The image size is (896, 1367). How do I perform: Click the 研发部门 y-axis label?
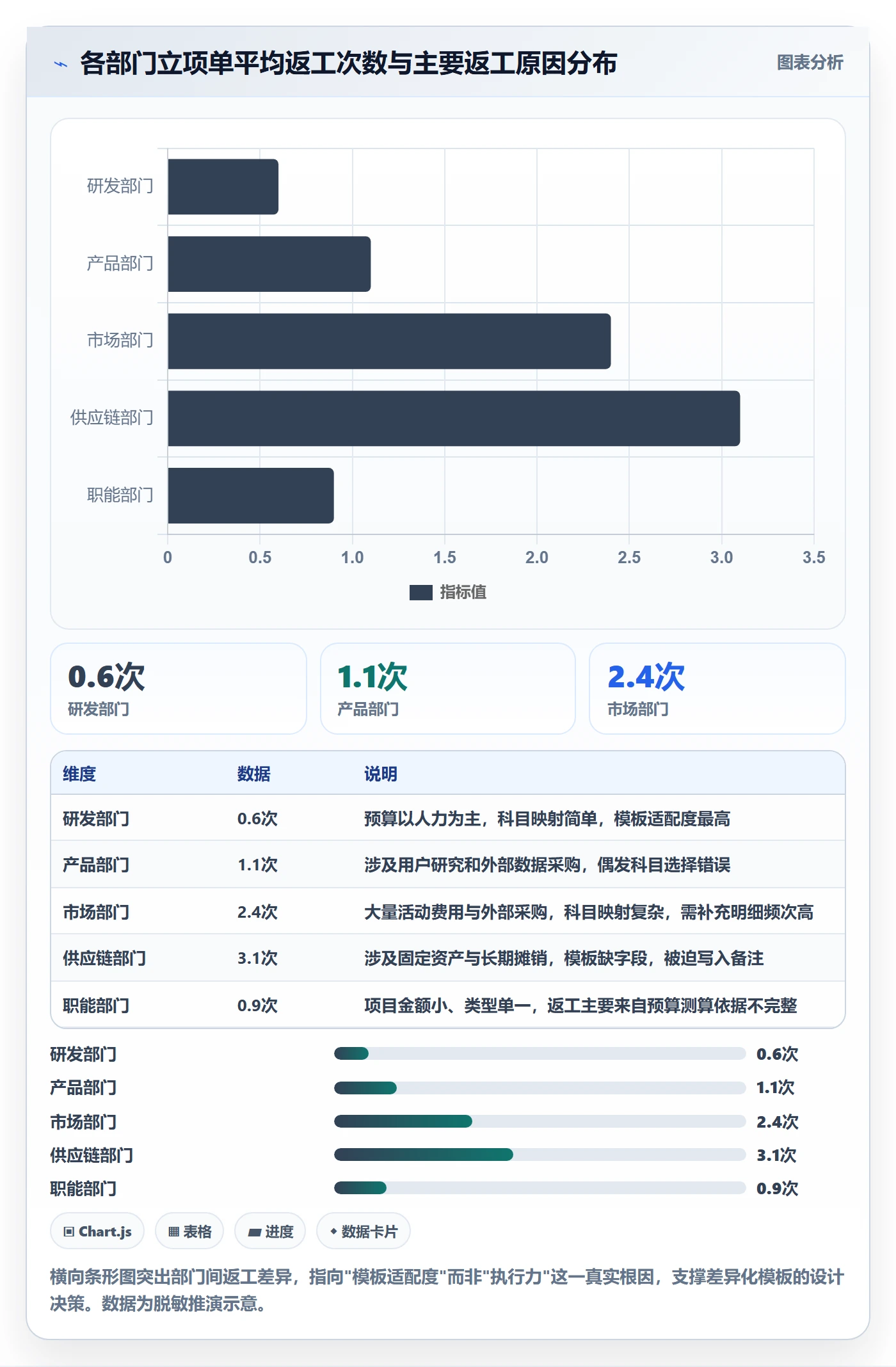click(120, 186)
